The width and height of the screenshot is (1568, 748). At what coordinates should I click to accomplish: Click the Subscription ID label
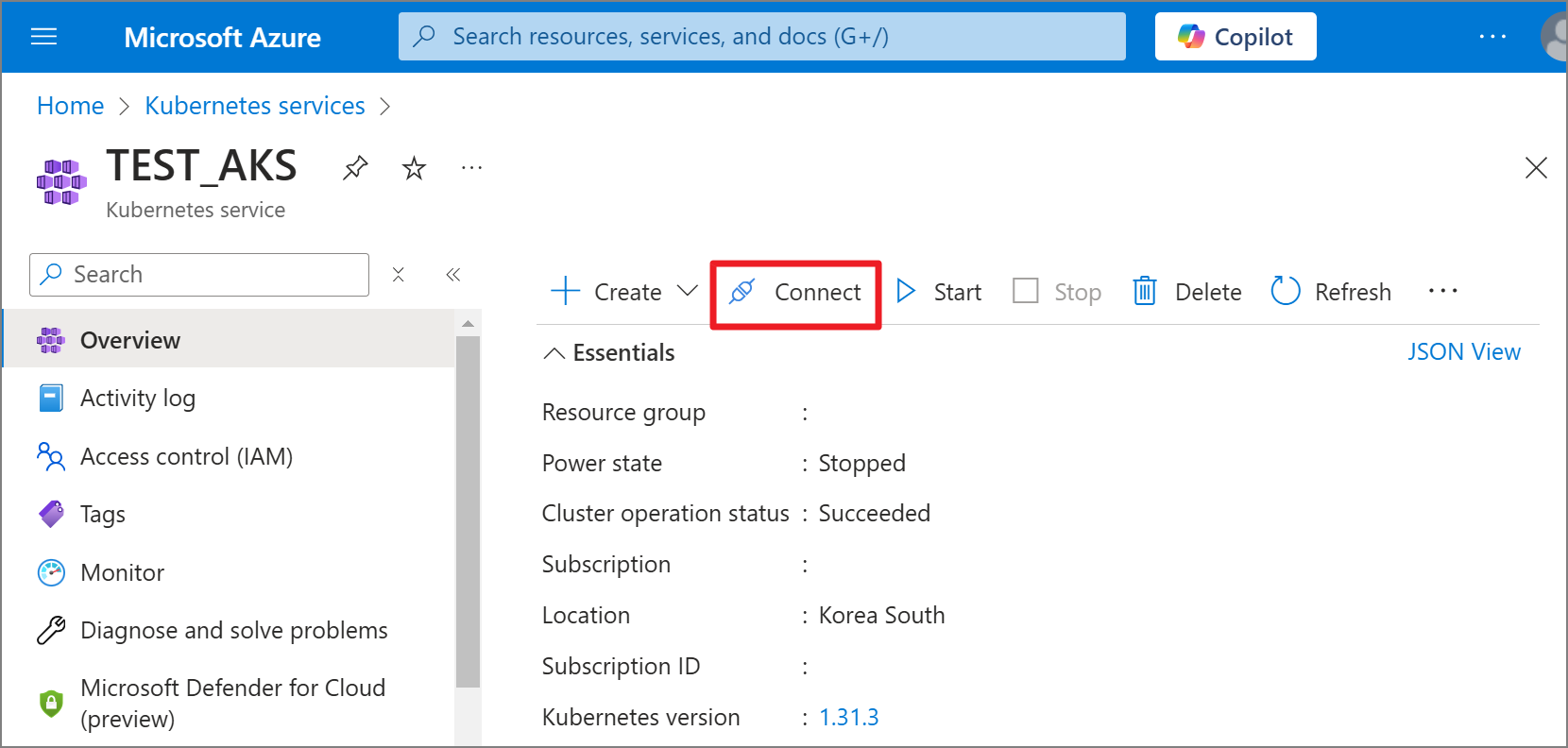coord(621,666)
